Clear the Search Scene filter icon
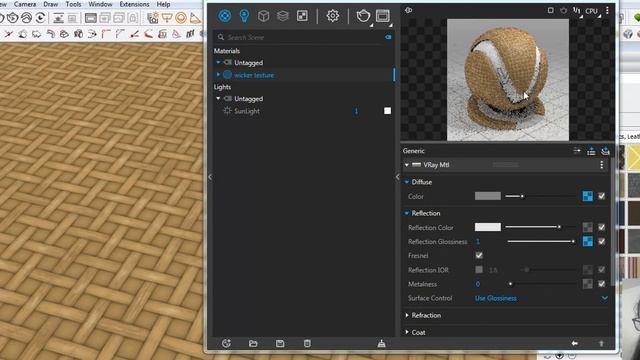 point(388,37)
